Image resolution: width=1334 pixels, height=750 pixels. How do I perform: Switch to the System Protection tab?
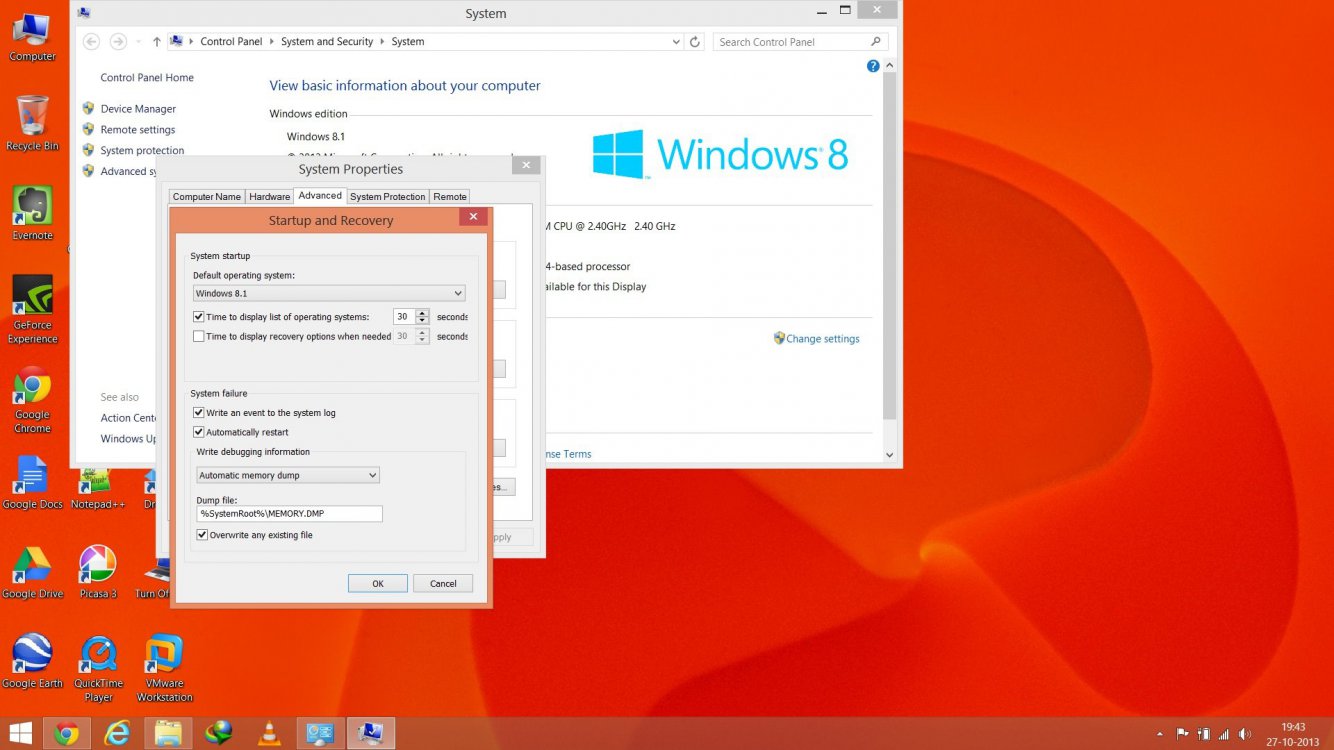click(x=388, y=197)
